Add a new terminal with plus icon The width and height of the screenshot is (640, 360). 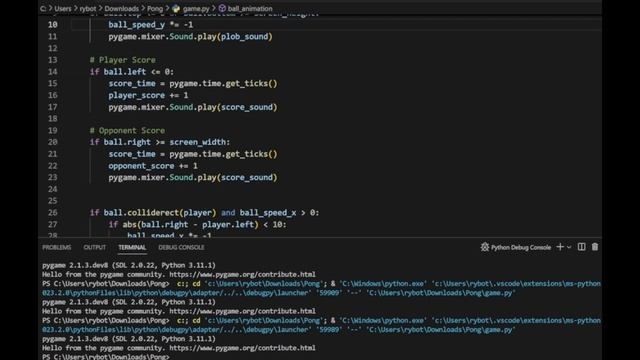click(560, 247)
